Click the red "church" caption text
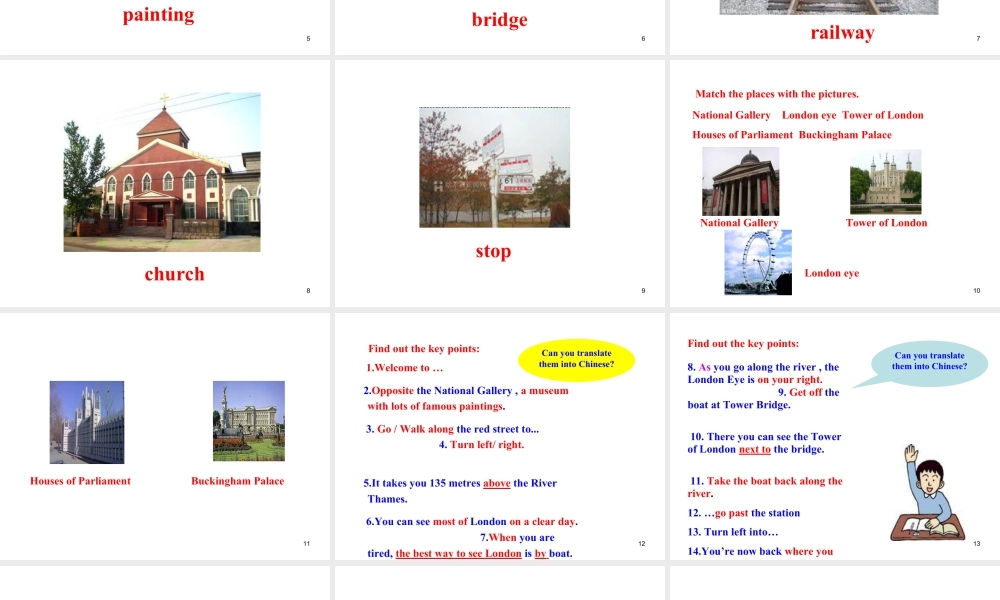Screen dimensions: 1000x600 click(x=174, y=274)
